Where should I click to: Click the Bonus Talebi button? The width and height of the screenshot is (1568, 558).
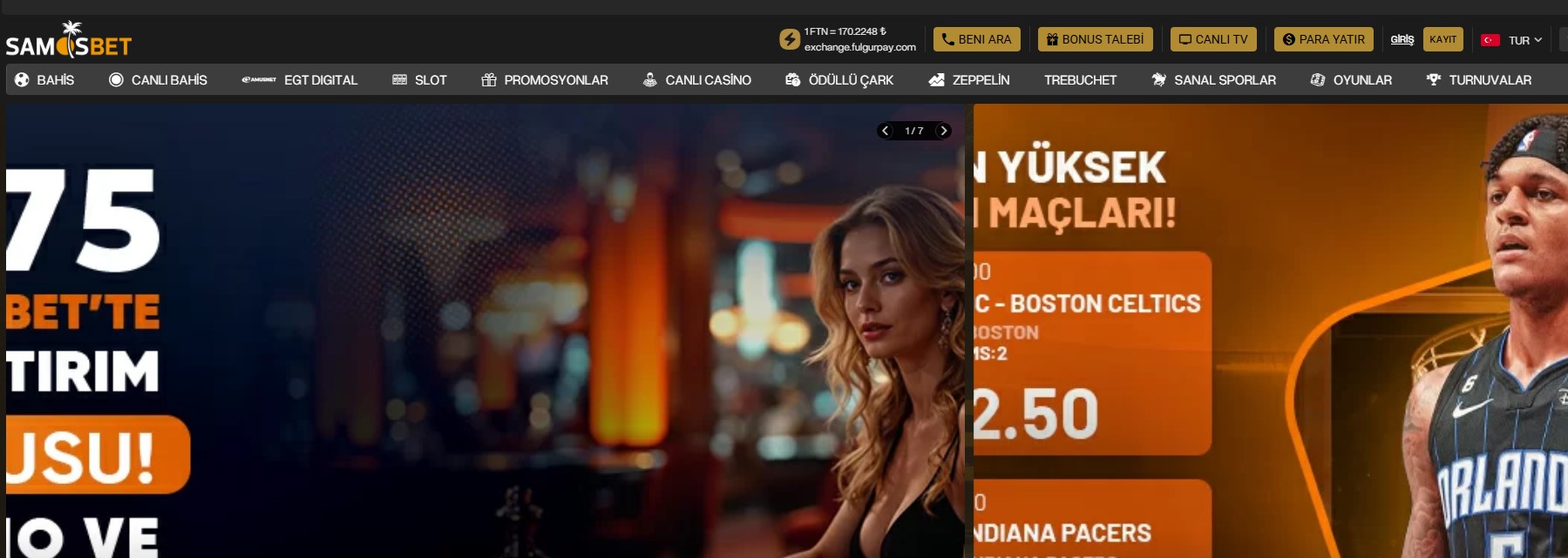tap(1096, 39)
